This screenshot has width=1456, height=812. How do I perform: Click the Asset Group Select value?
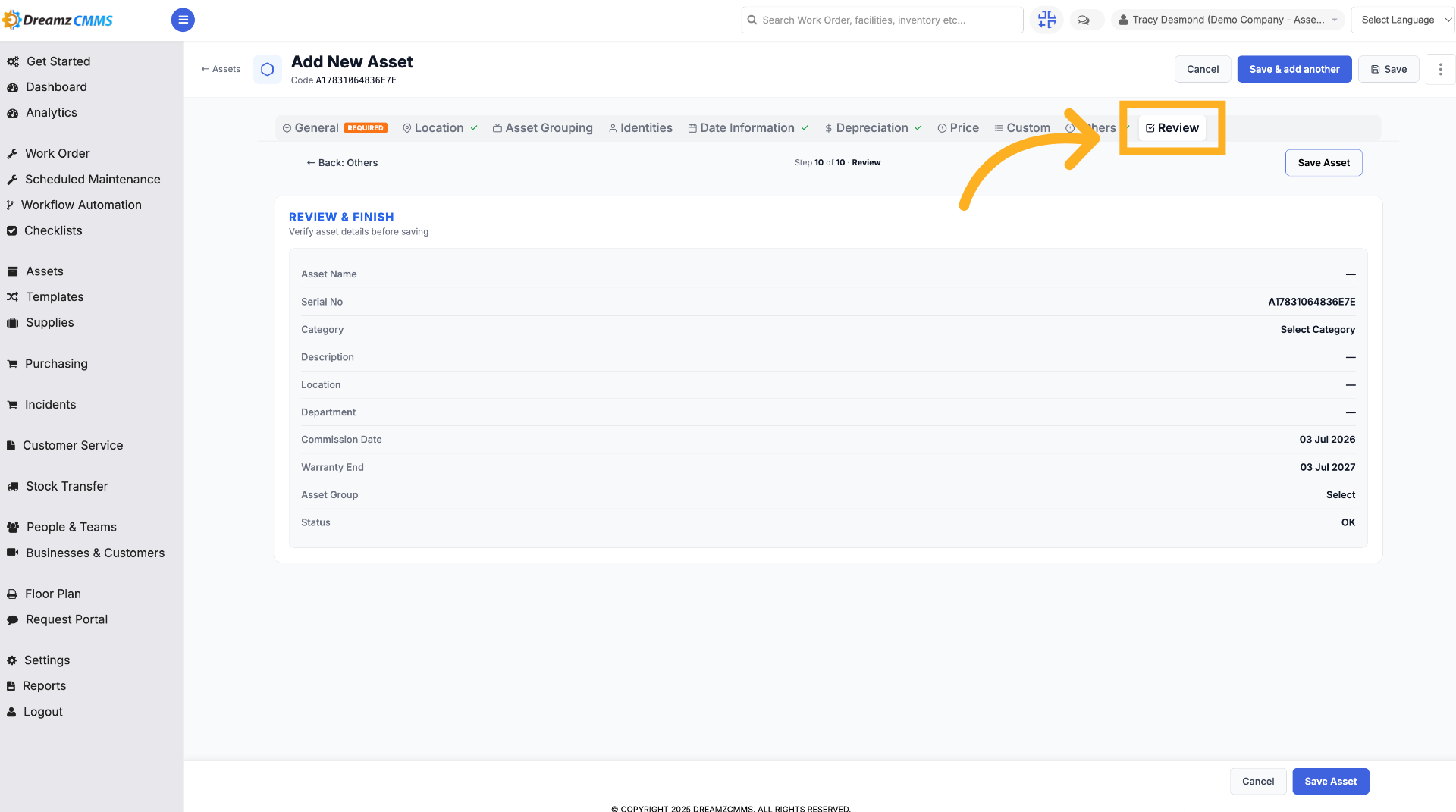pyautogui.click(x=1340, y=495)
